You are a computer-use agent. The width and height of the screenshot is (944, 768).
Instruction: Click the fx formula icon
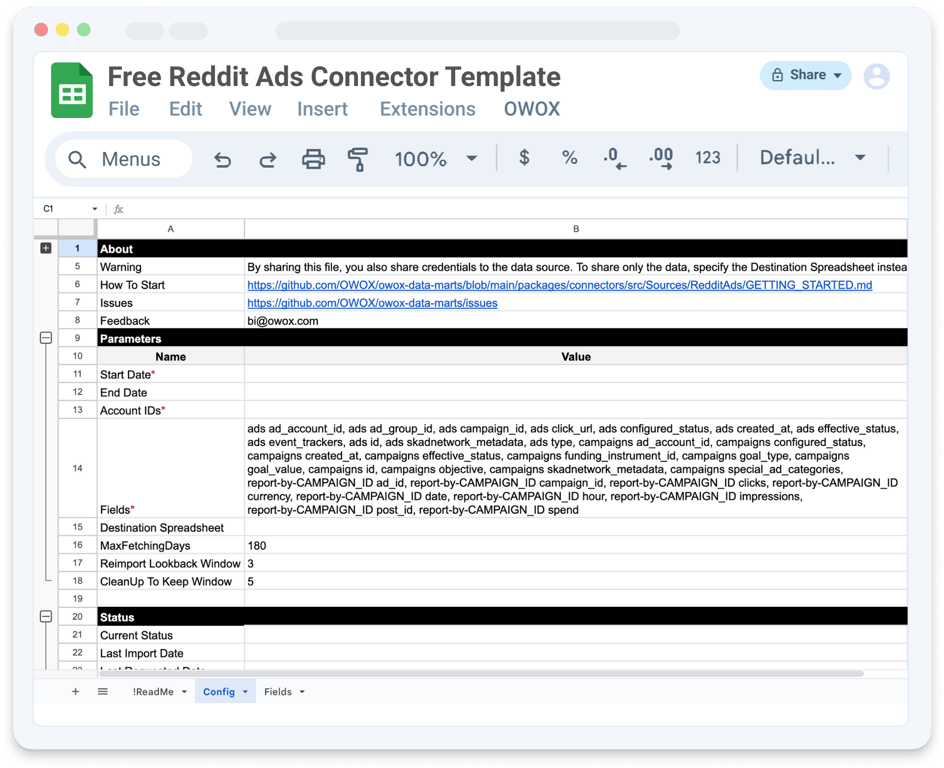[119, 209]
